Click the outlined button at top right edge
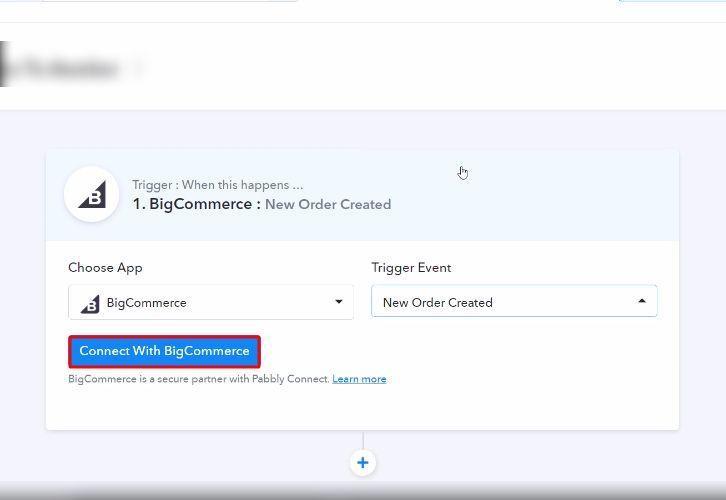Image resolution: width=726 pixels, height=500 pixels. (x=670, y=1)
